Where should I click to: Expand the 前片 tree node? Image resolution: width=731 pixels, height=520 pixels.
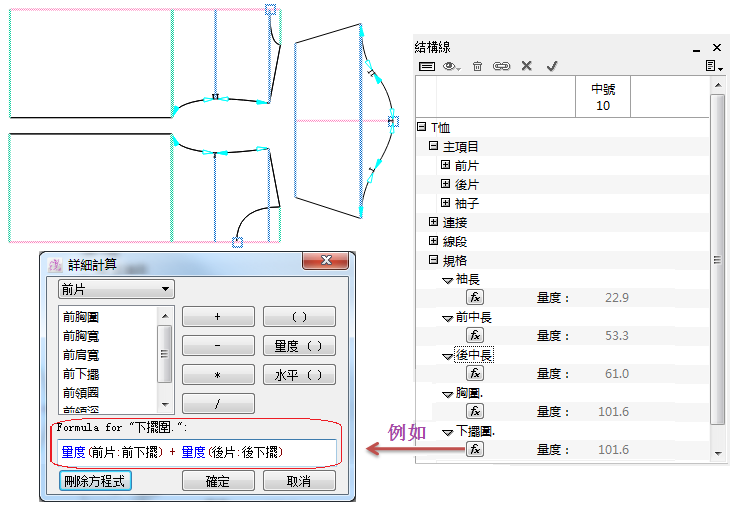pos(446,165)
